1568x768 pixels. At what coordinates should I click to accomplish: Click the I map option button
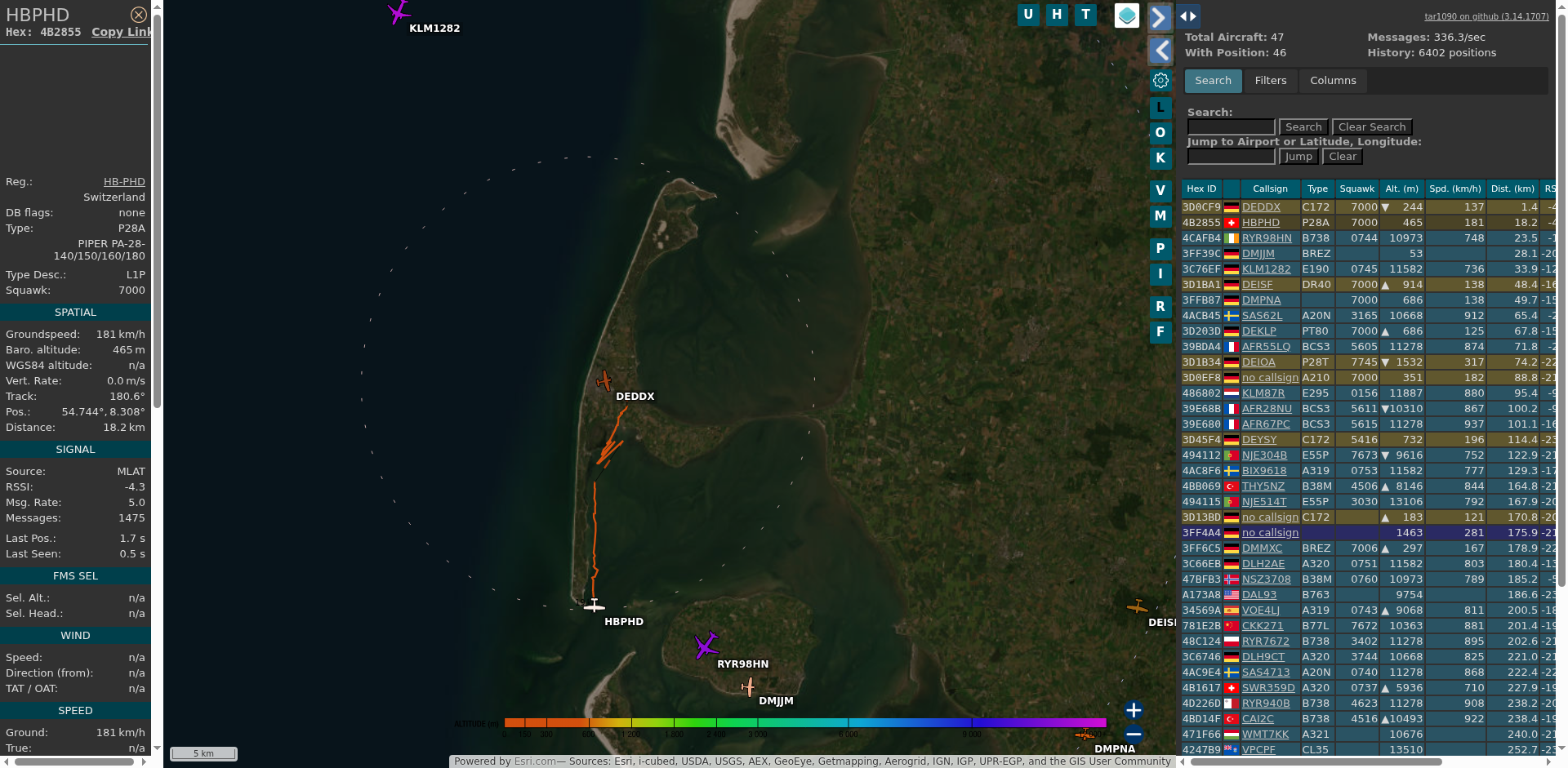(x=1160, y=274)
